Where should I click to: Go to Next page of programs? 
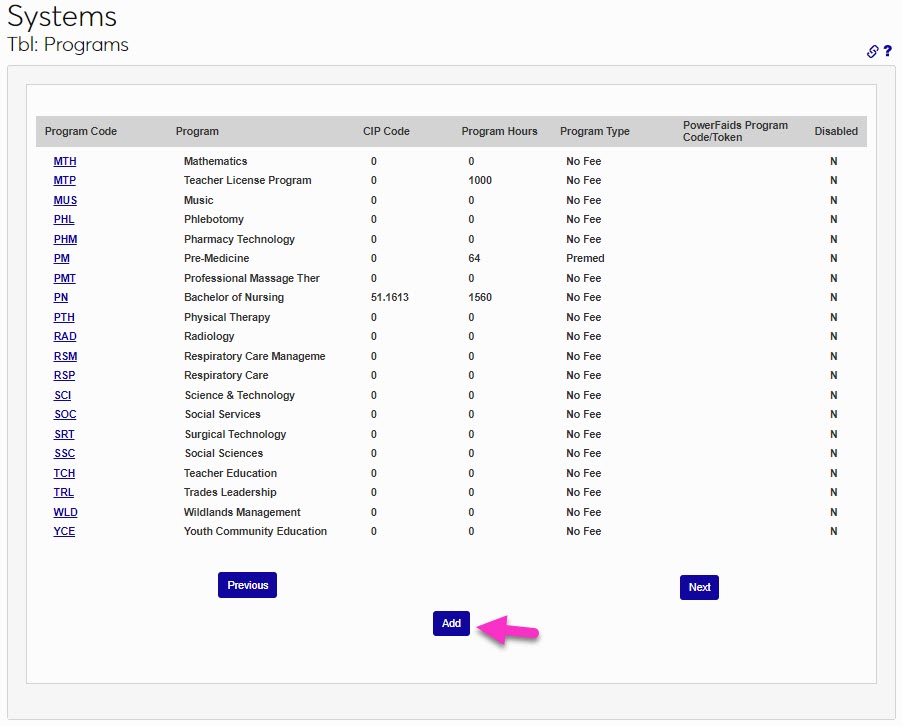pyautogui.click(x=699, y=587)
